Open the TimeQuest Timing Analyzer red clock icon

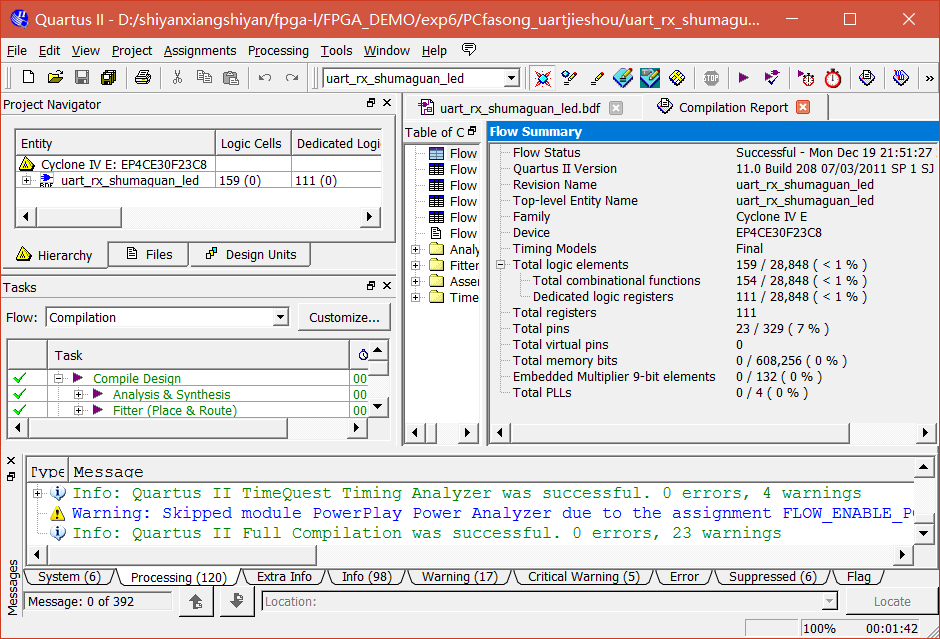tap(833, 78)
